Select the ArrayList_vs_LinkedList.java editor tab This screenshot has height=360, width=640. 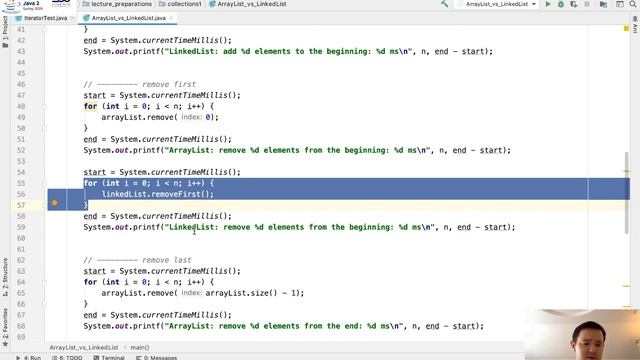(x=128, y=18)
